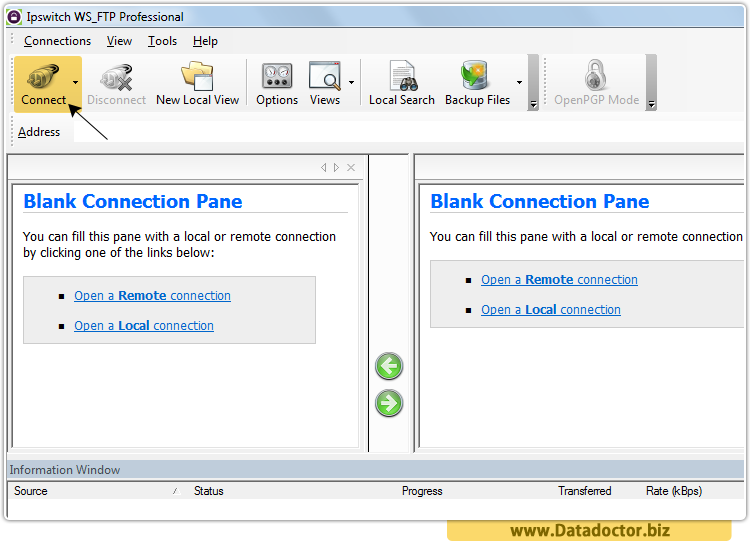Click previous-tab arrow in left pane header
Screen dimensions: 750x541
tap(324, 167)
